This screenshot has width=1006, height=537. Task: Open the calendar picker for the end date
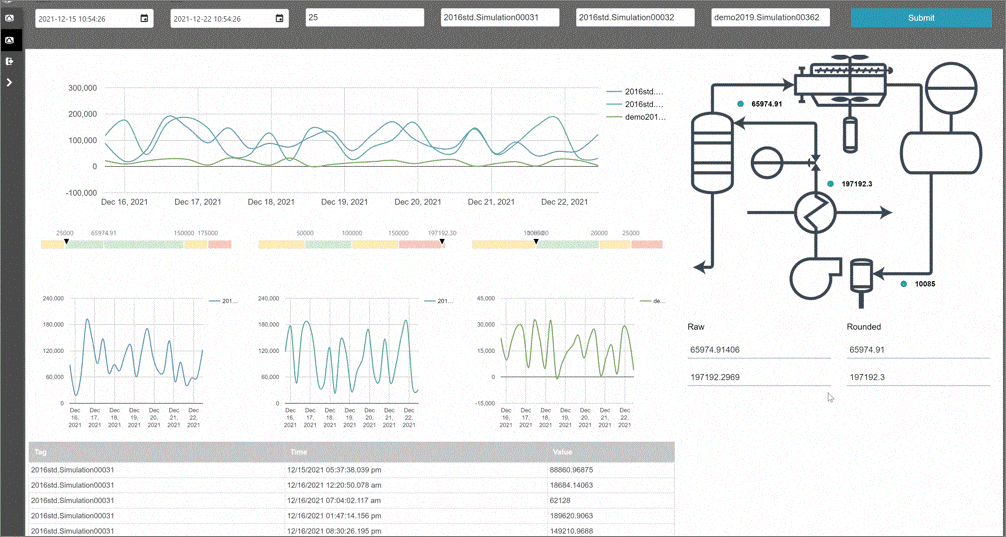point(279,18)
